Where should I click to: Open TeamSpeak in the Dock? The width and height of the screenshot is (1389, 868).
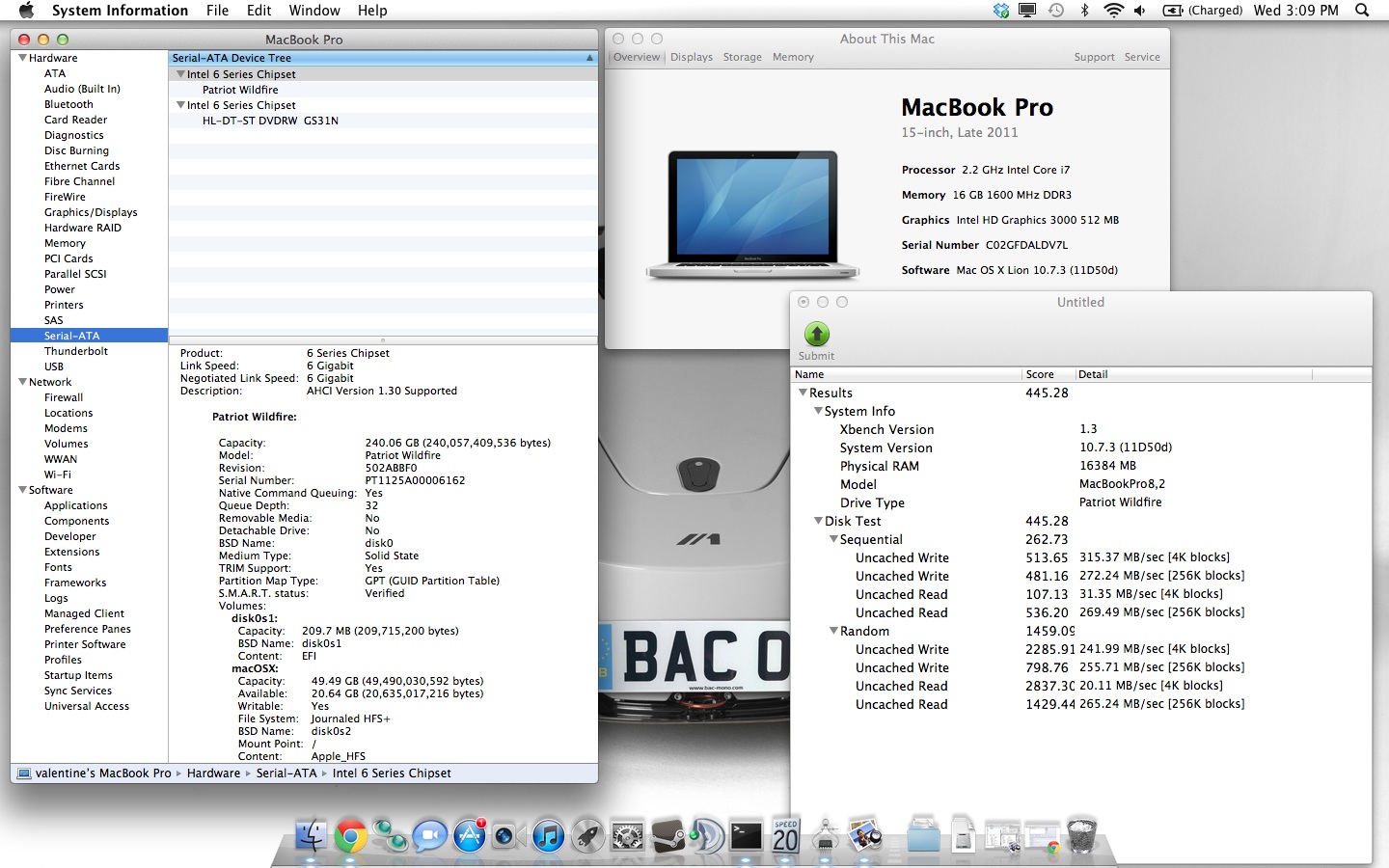[x=707, y=835]
